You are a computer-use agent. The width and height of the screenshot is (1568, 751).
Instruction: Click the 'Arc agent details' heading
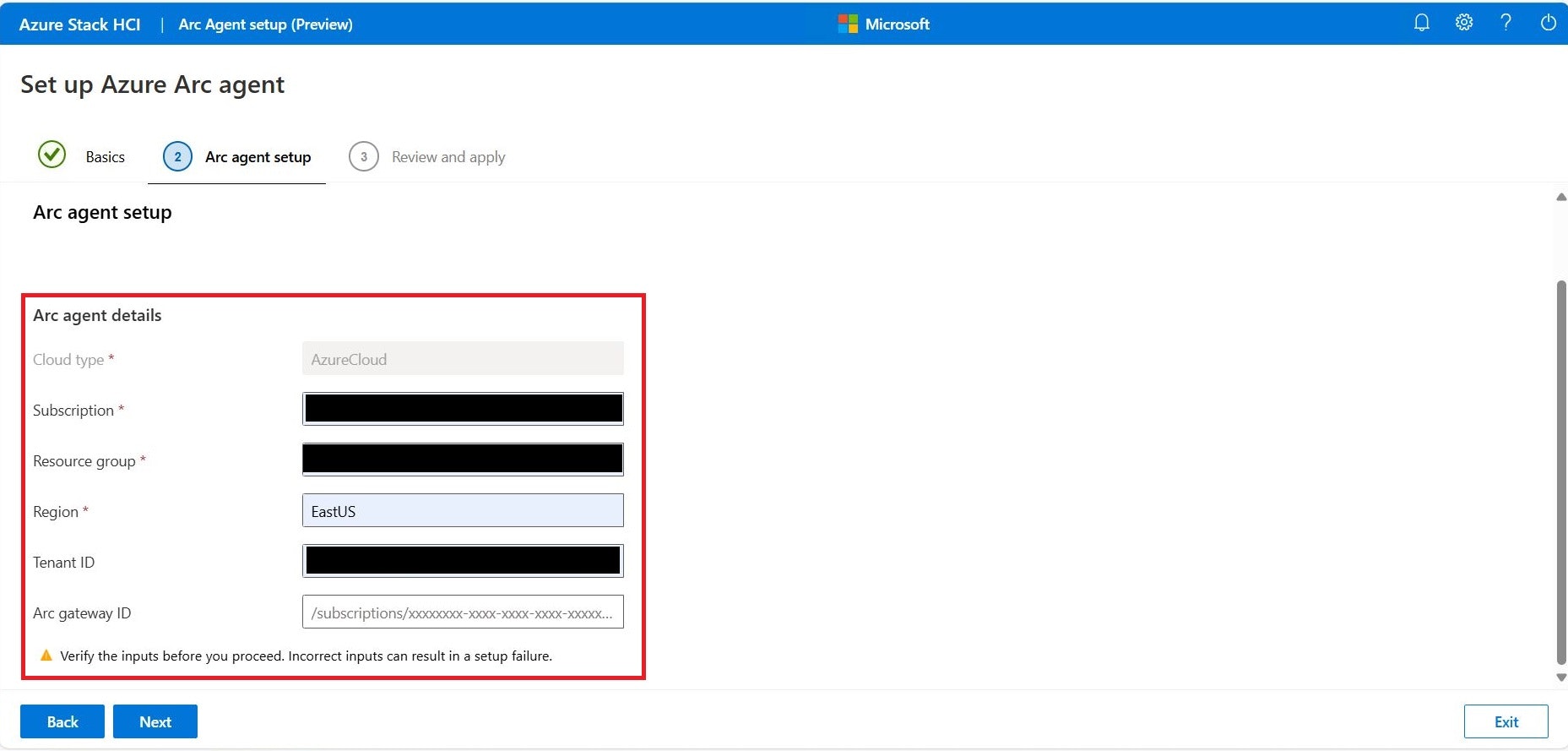(97, 315)
